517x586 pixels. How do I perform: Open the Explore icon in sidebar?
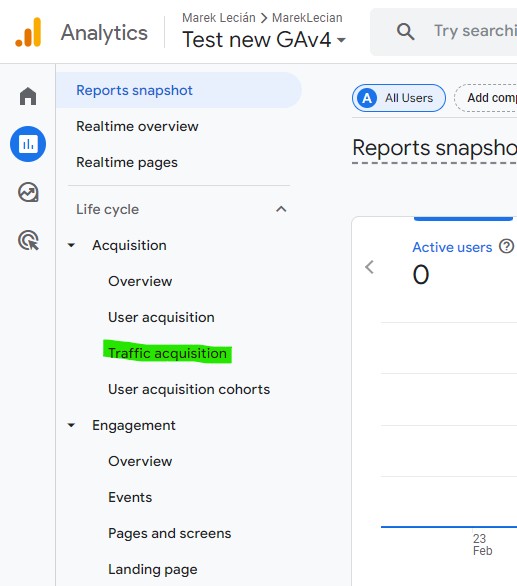point(28,192)
